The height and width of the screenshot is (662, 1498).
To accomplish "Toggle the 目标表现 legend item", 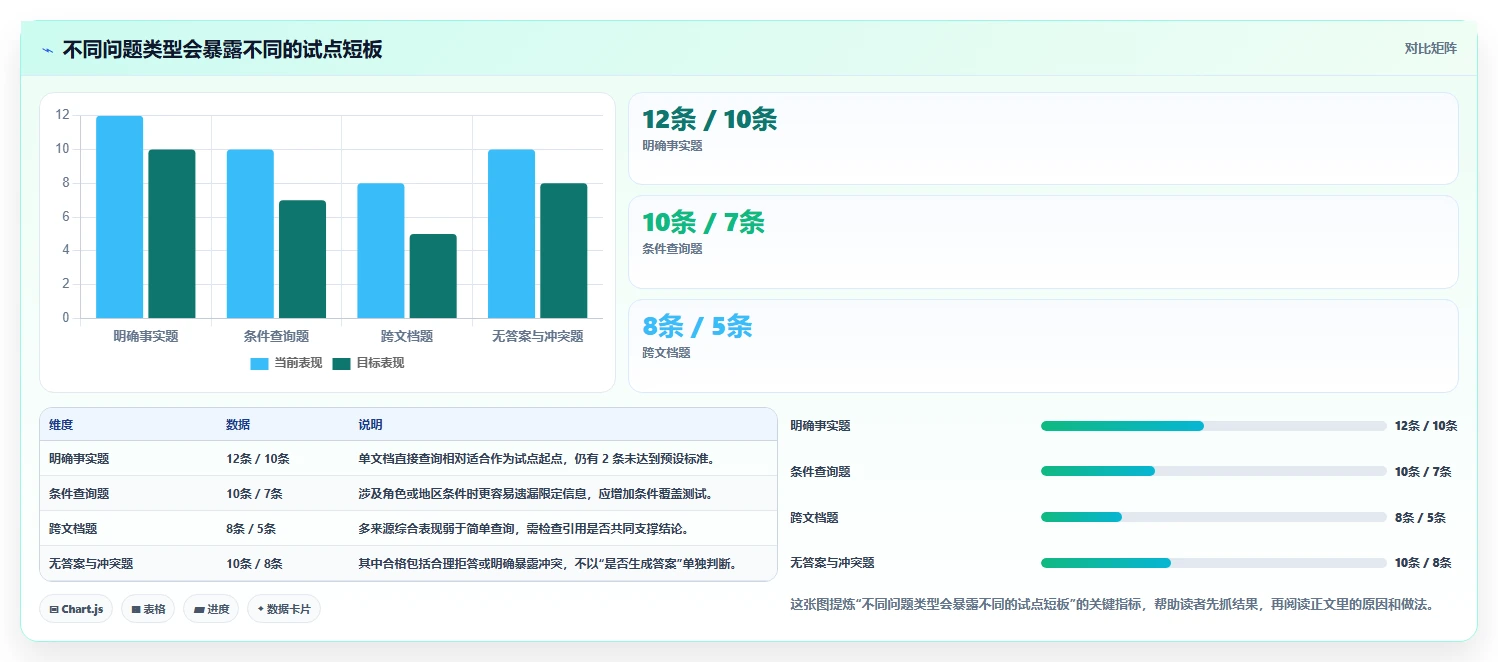I will coord(368,363).
